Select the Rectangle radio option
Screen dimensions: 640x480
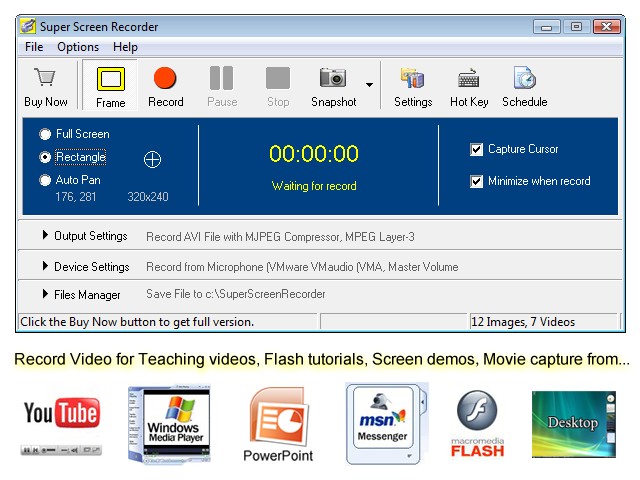45,157
